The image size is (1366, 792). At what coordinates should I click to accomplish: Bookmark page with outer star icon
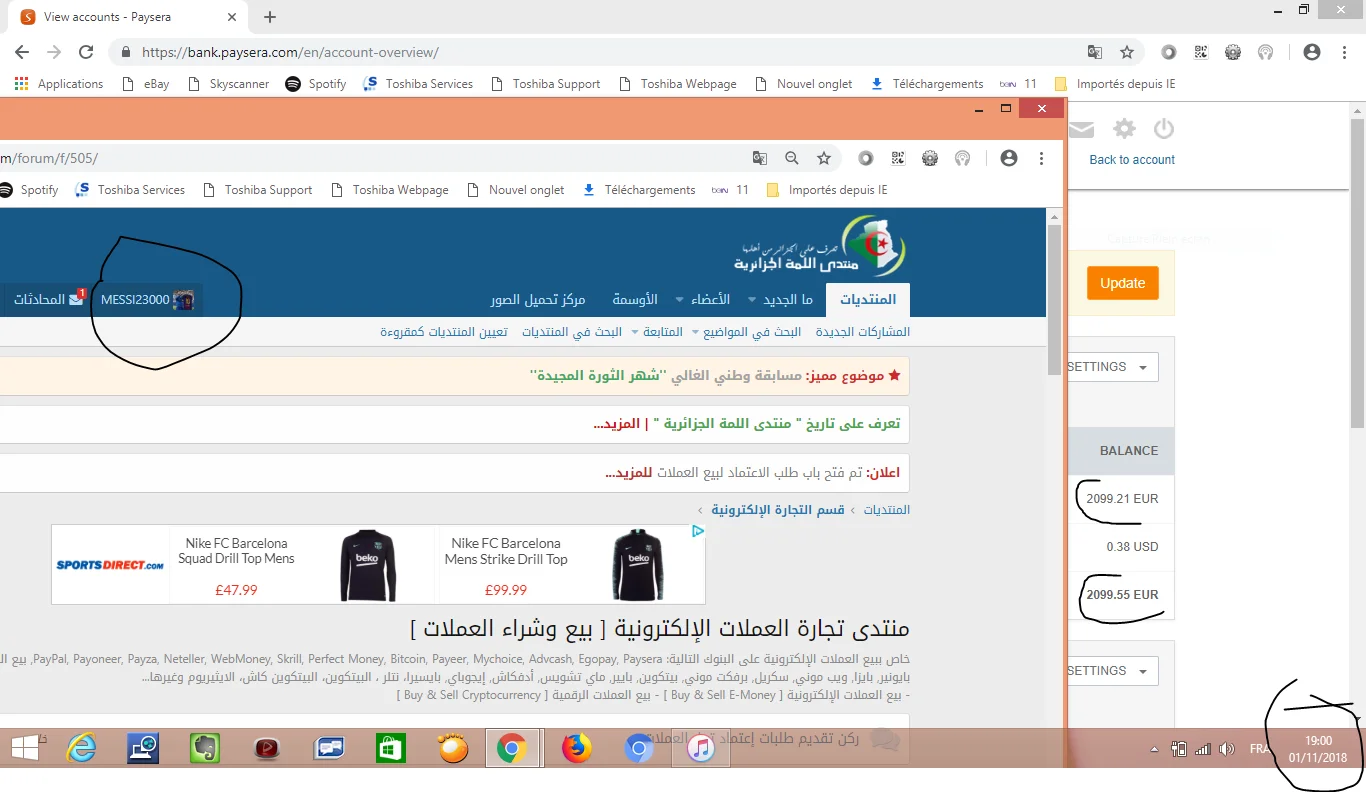pos(1127,52)
